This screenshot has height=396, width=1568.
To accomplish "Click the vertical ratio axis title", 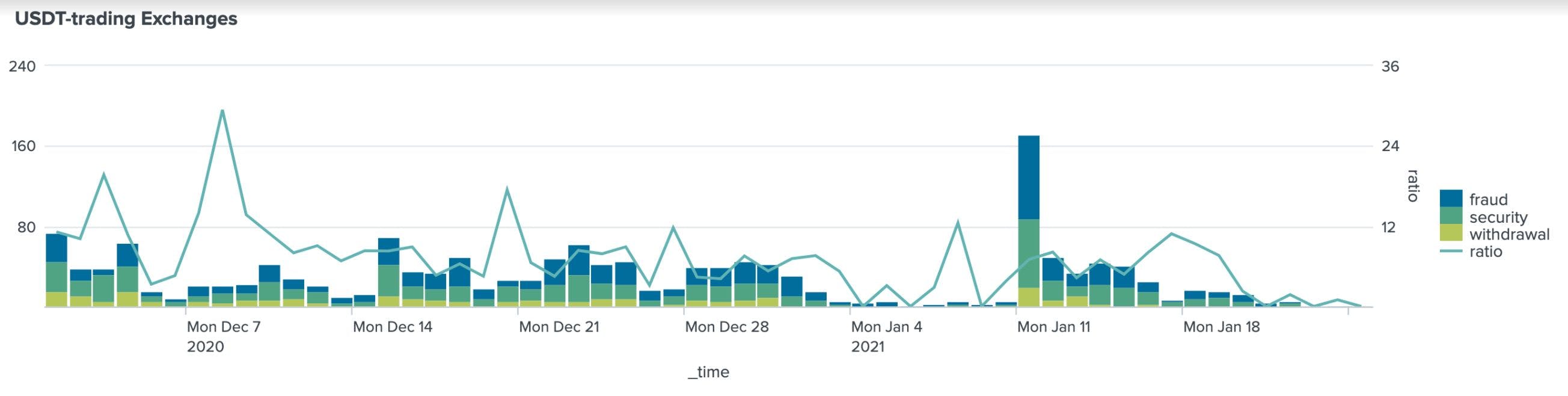I will point(1413,186).
